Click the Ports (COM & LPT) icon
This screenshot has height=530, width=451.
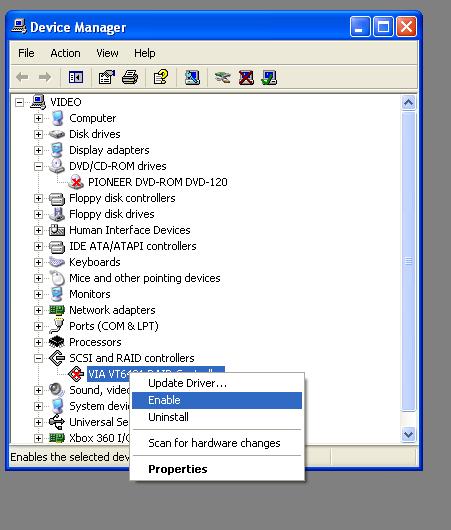pos(57,326)
